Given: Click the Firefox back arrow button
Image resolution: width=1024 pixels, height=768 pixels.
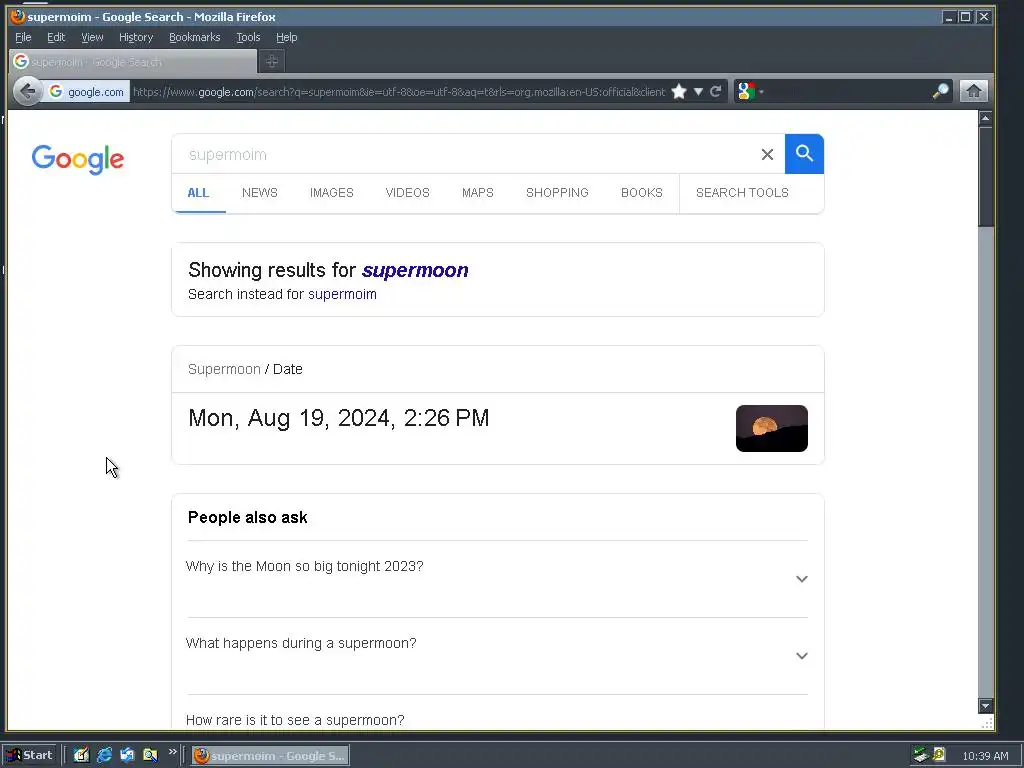Looking at the screenshot, I should pyautogui.click(x=28, y=91).
